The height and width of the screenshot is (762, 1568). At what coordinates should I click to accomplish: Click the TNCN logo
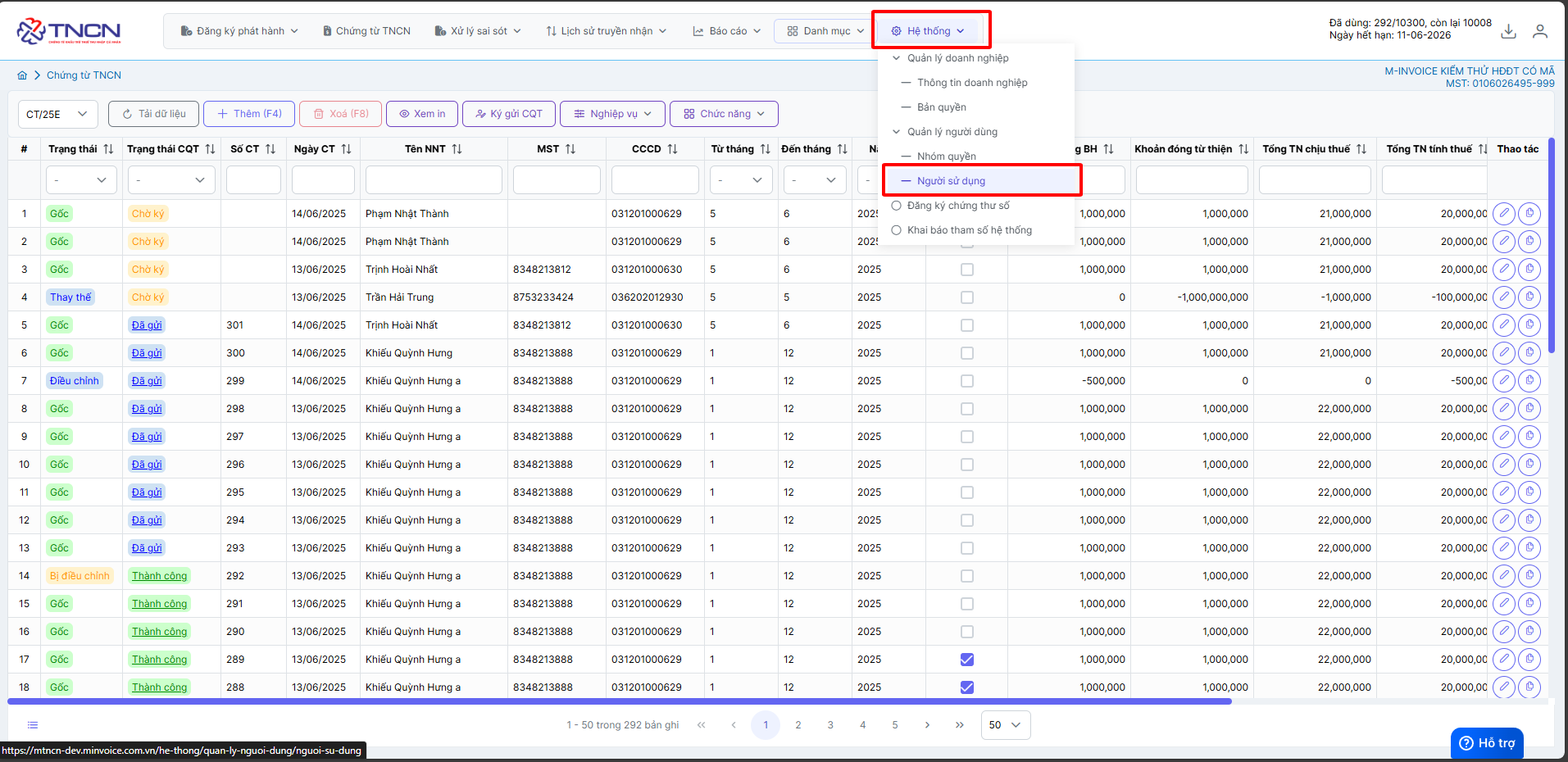pyautogui.click(x=69, y=31)
